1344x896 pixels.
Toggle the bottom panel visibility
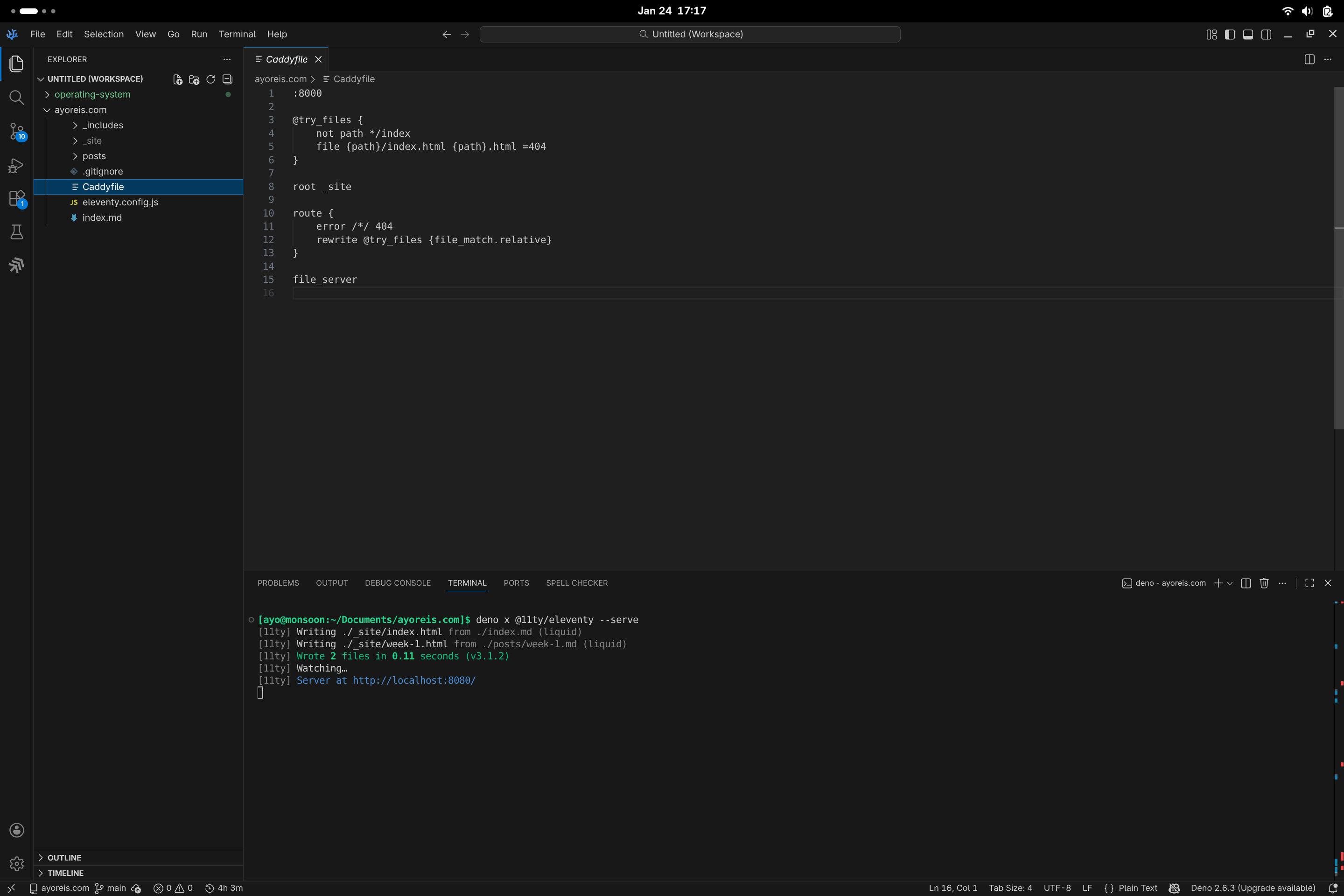(1248, 34)
